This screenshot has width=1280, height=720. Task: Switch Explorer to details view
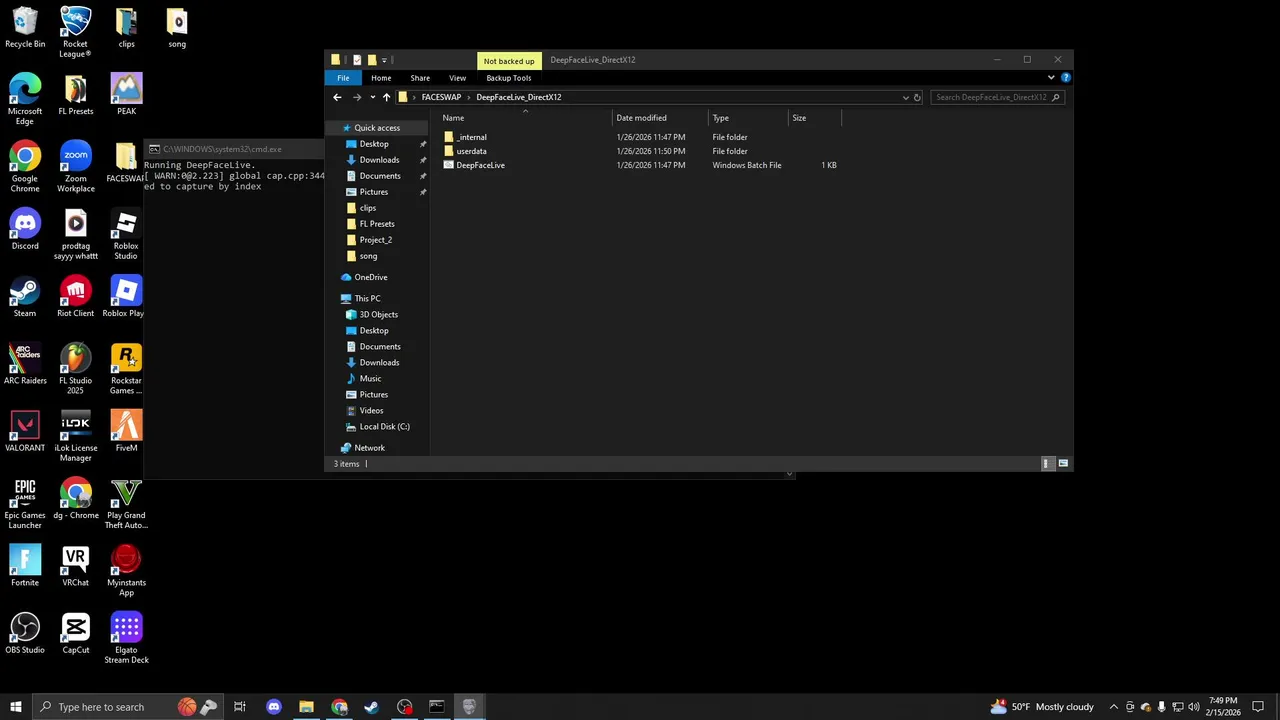(1046, 463)
